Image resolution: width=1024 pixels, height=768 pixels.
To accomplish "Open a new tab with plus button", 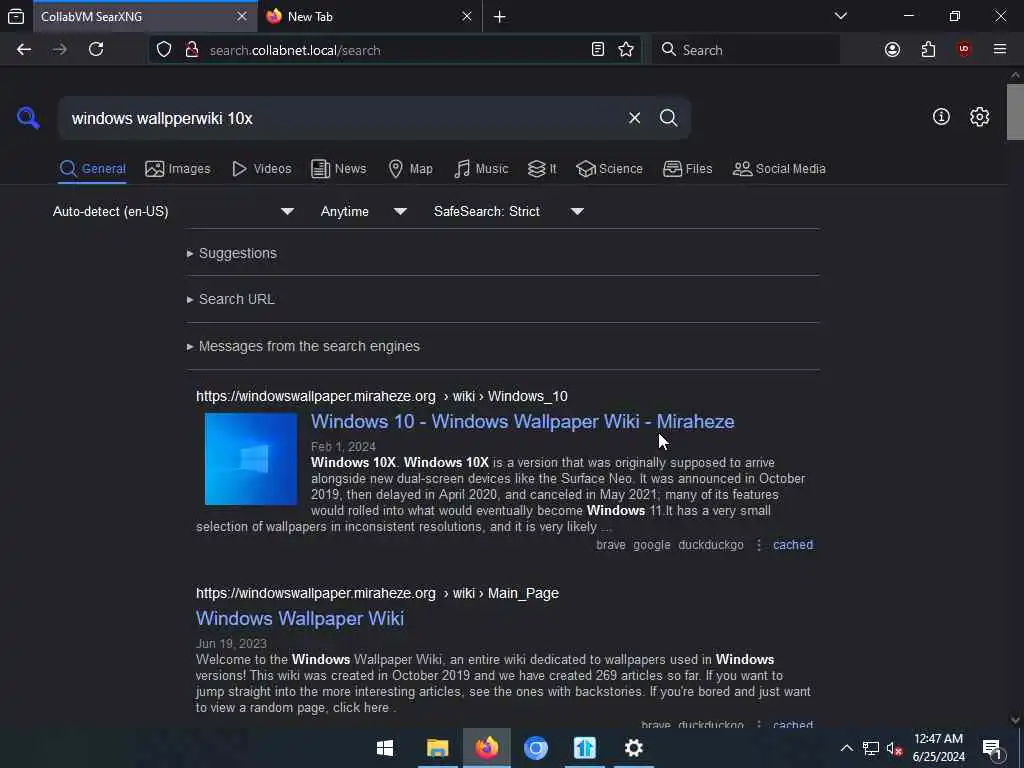I will click(500, 17).
